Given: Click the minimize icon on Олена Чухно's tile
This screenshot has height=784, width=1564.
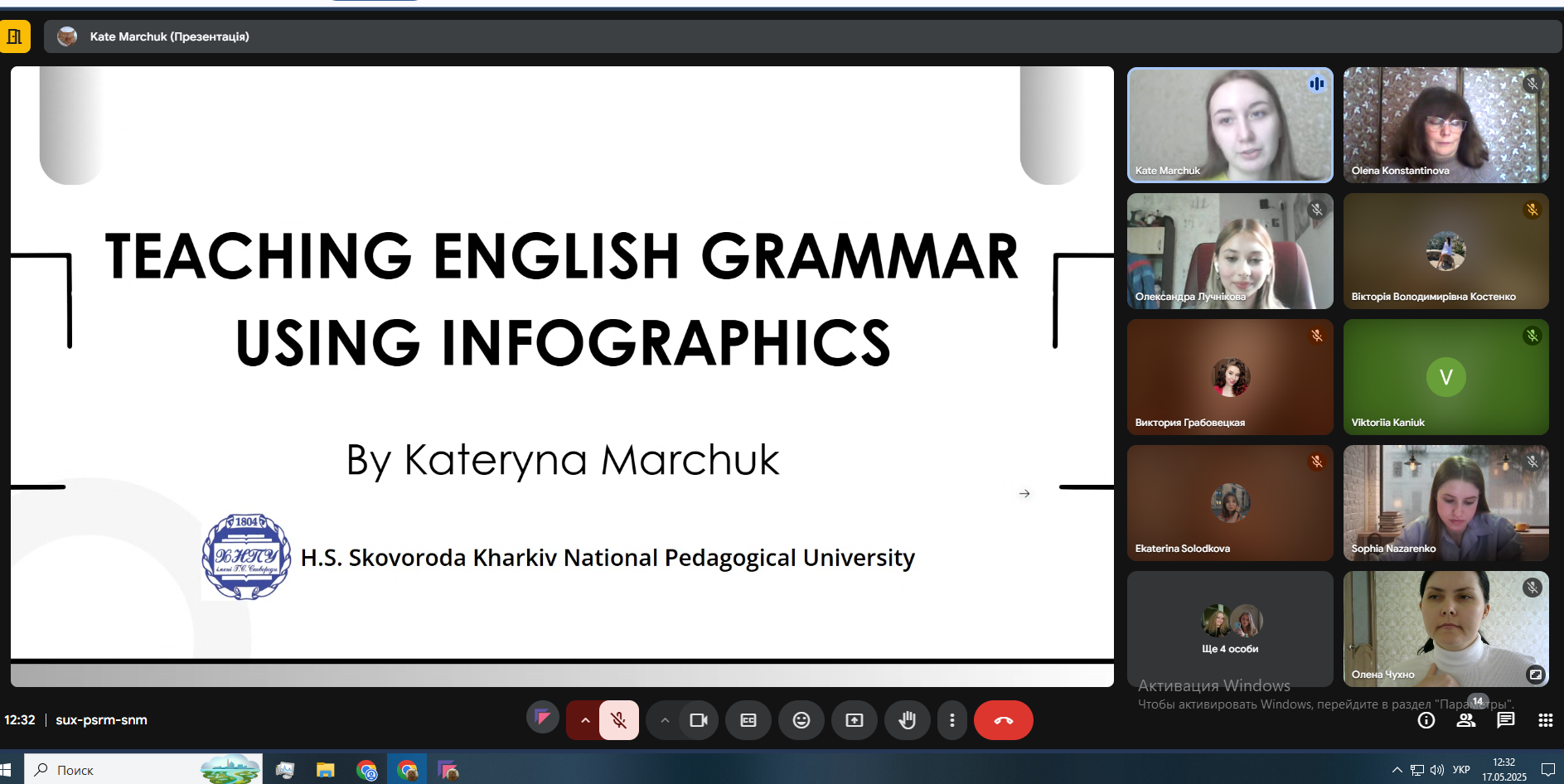Looking at the screenshot, I should coord(1535,674).
